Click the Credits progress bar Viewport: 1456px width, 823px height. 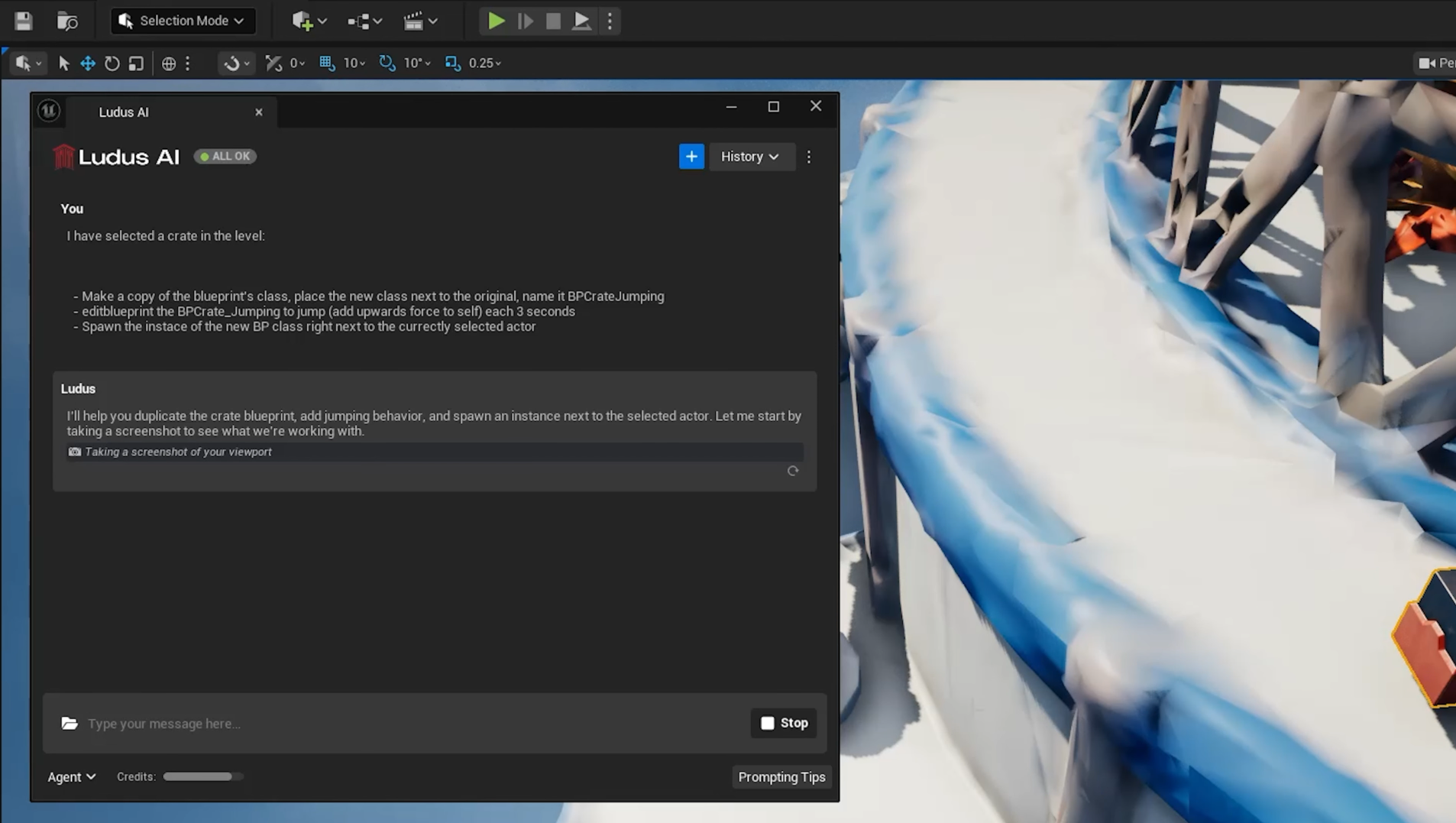202,776
